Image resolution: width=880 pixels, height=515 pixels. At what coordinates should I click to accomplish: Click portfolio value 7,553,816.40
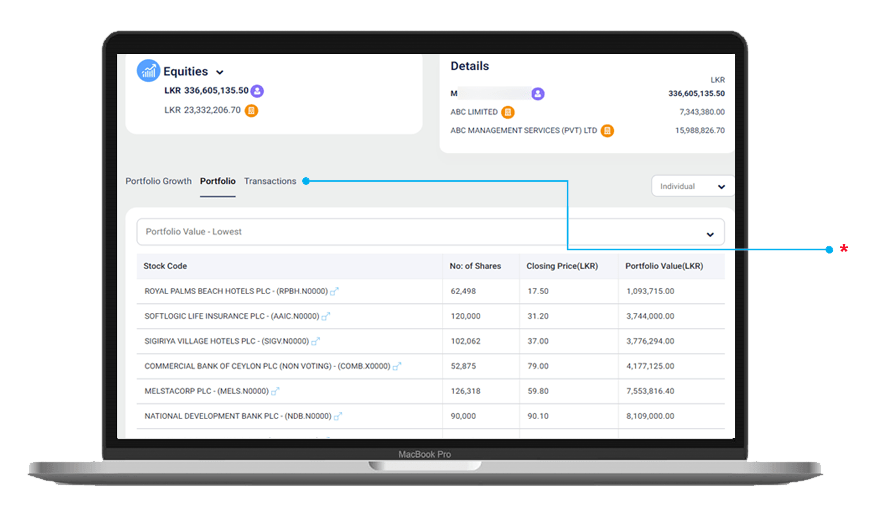point(650,391)
